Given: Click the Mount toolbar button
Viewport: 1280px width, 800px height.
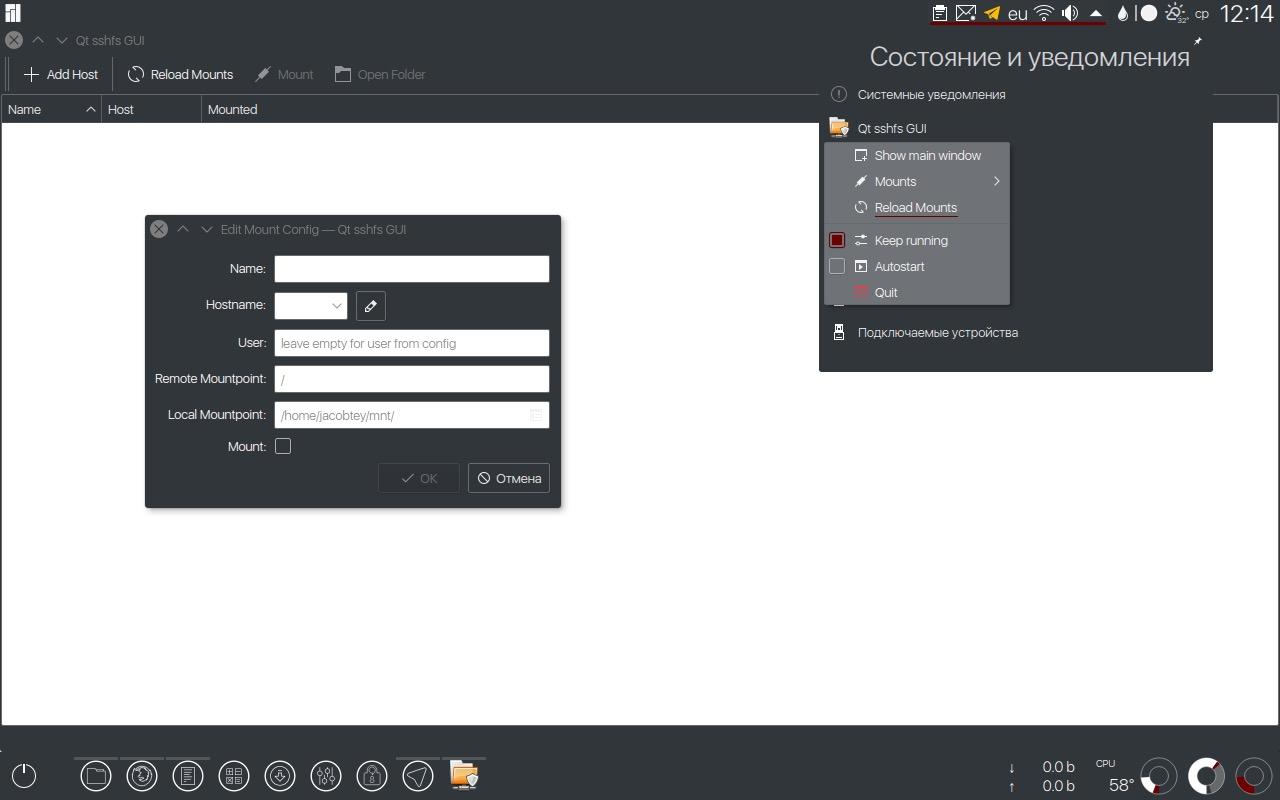Looking at the screenshot, I should [284, 74].
